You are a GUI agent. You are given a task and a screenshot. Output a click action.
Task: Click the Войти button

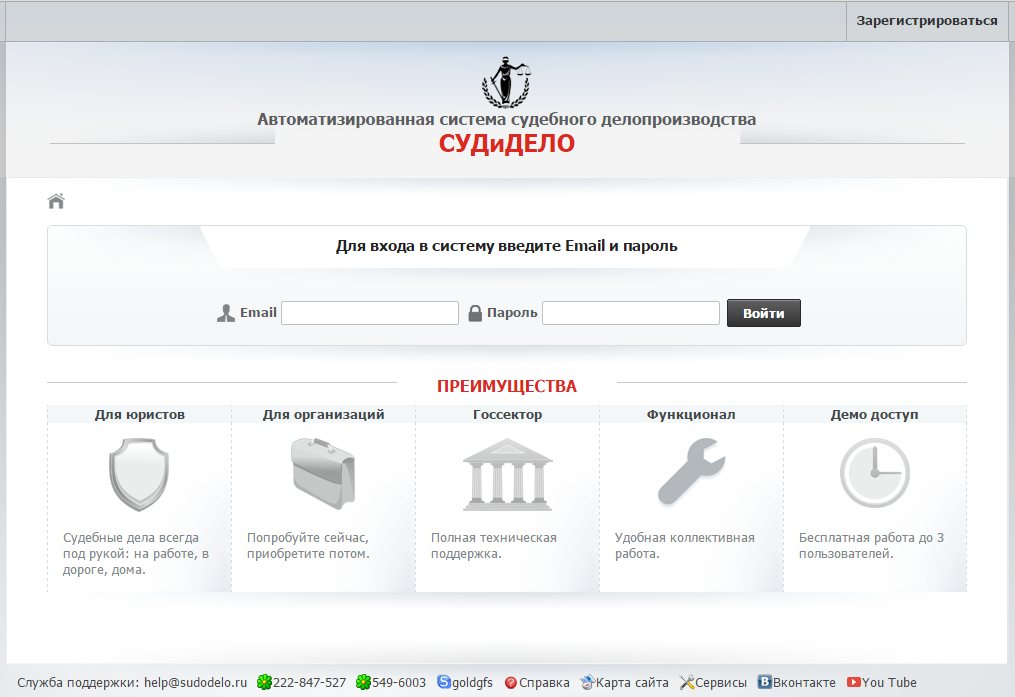coord(764,313)
